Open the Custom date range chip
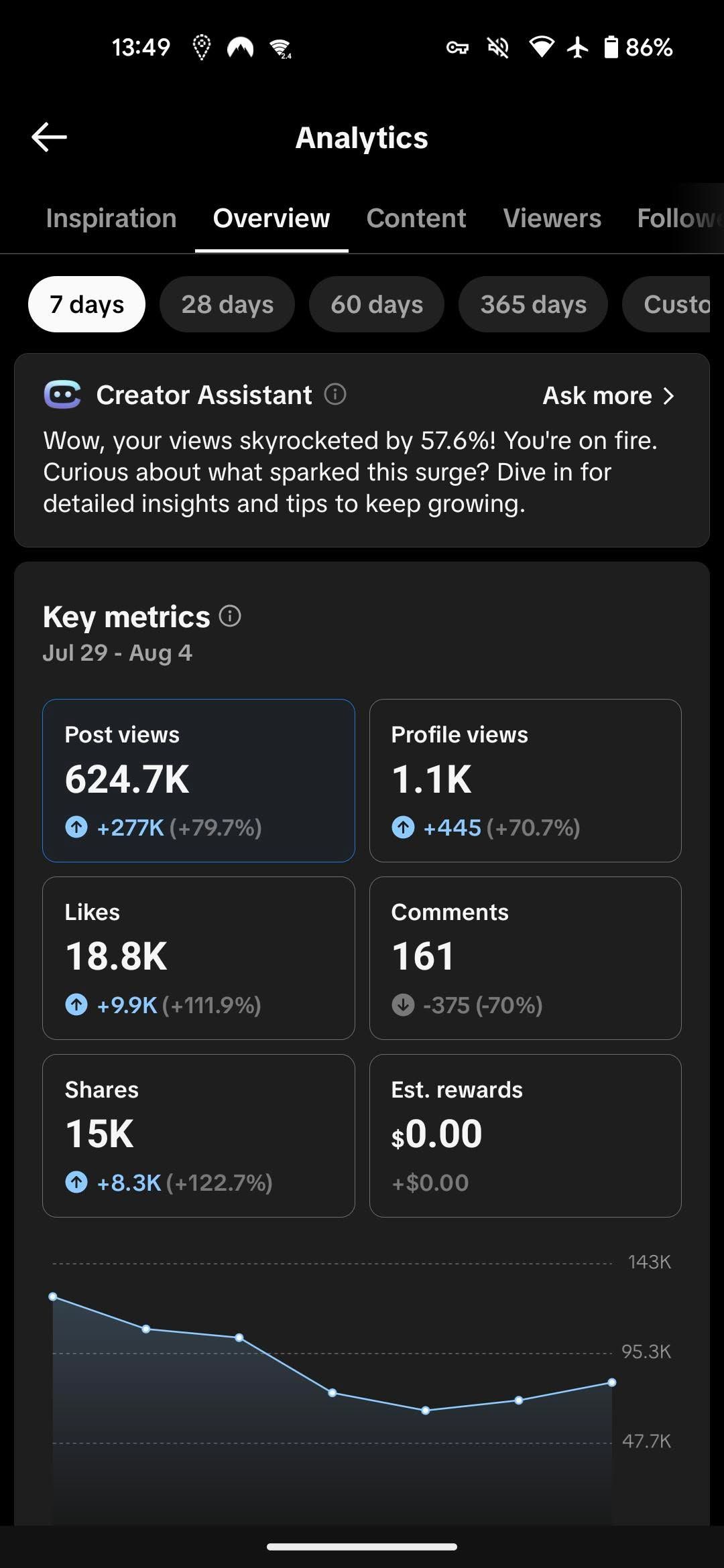 click(666, 304)
